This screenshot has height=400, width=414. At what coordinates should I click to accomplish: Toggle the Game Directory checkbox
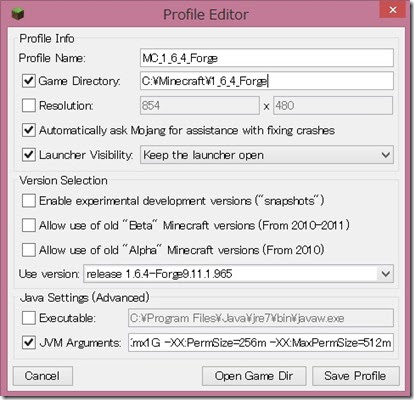(x=29, y=81)
